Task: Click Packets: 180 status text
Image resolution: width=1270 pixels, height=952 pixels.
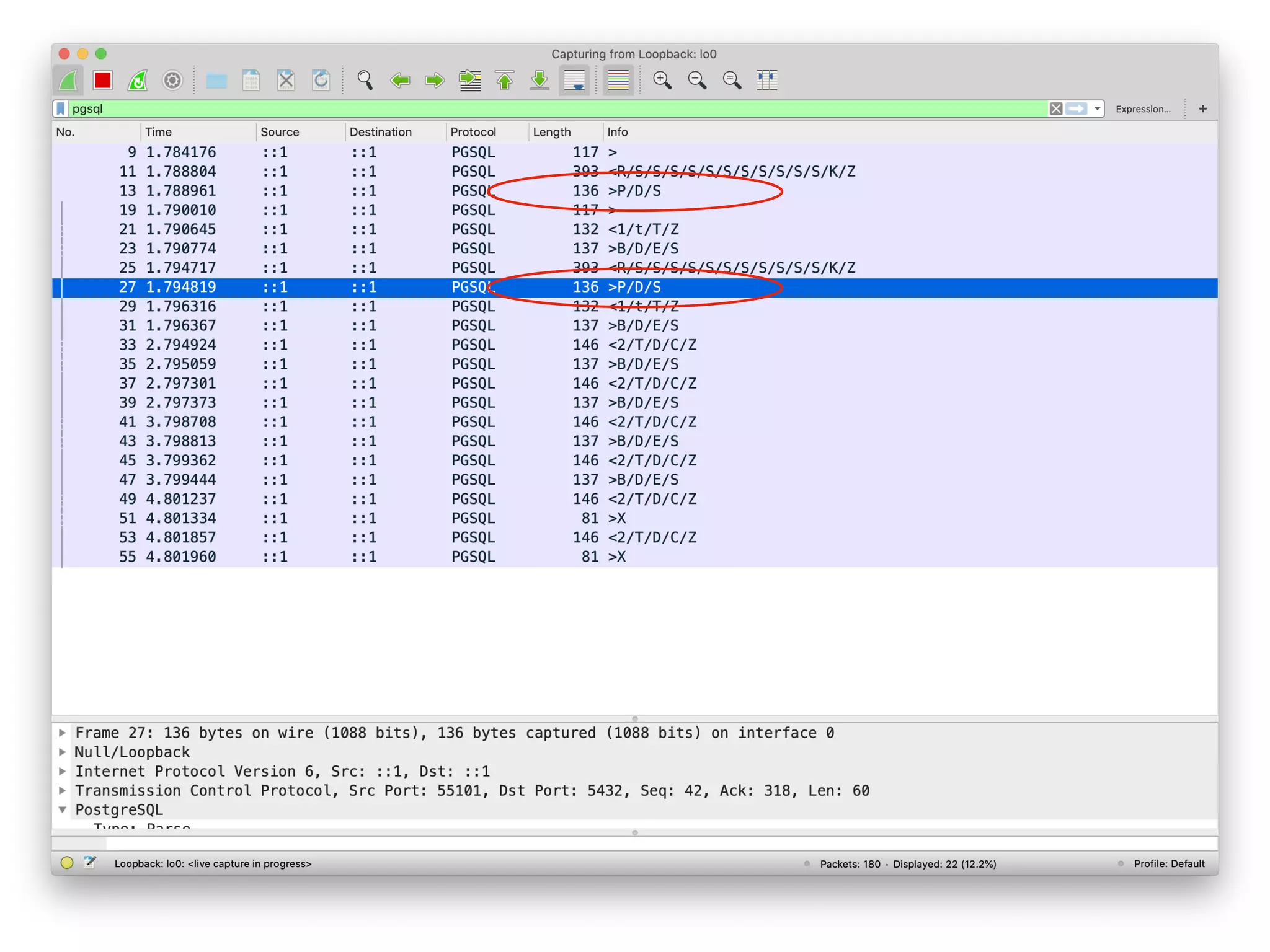Action: point(850,863)
